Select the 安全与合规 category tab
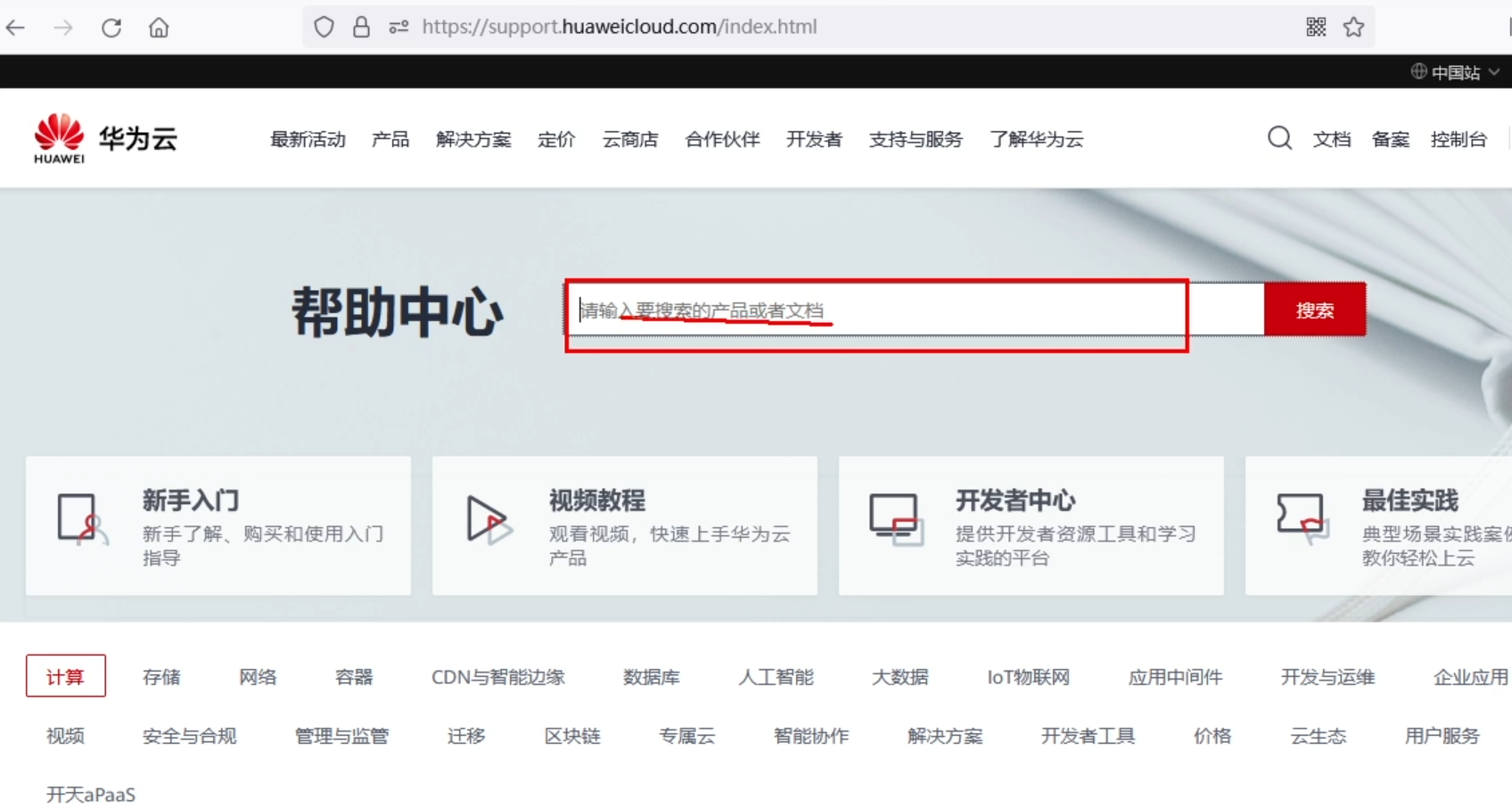Image resolution: width=1512 pixels, height=809 pixels. pos(189,736)
